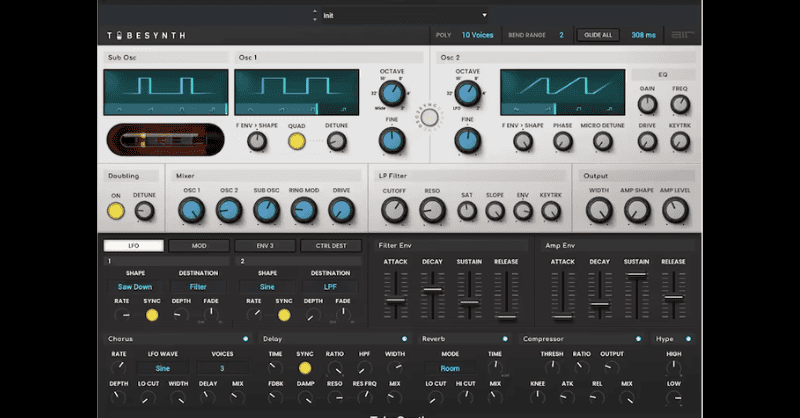Step through presets with the arrows beside Init
This screenshot has width=800, height=418.
point(315,15)
